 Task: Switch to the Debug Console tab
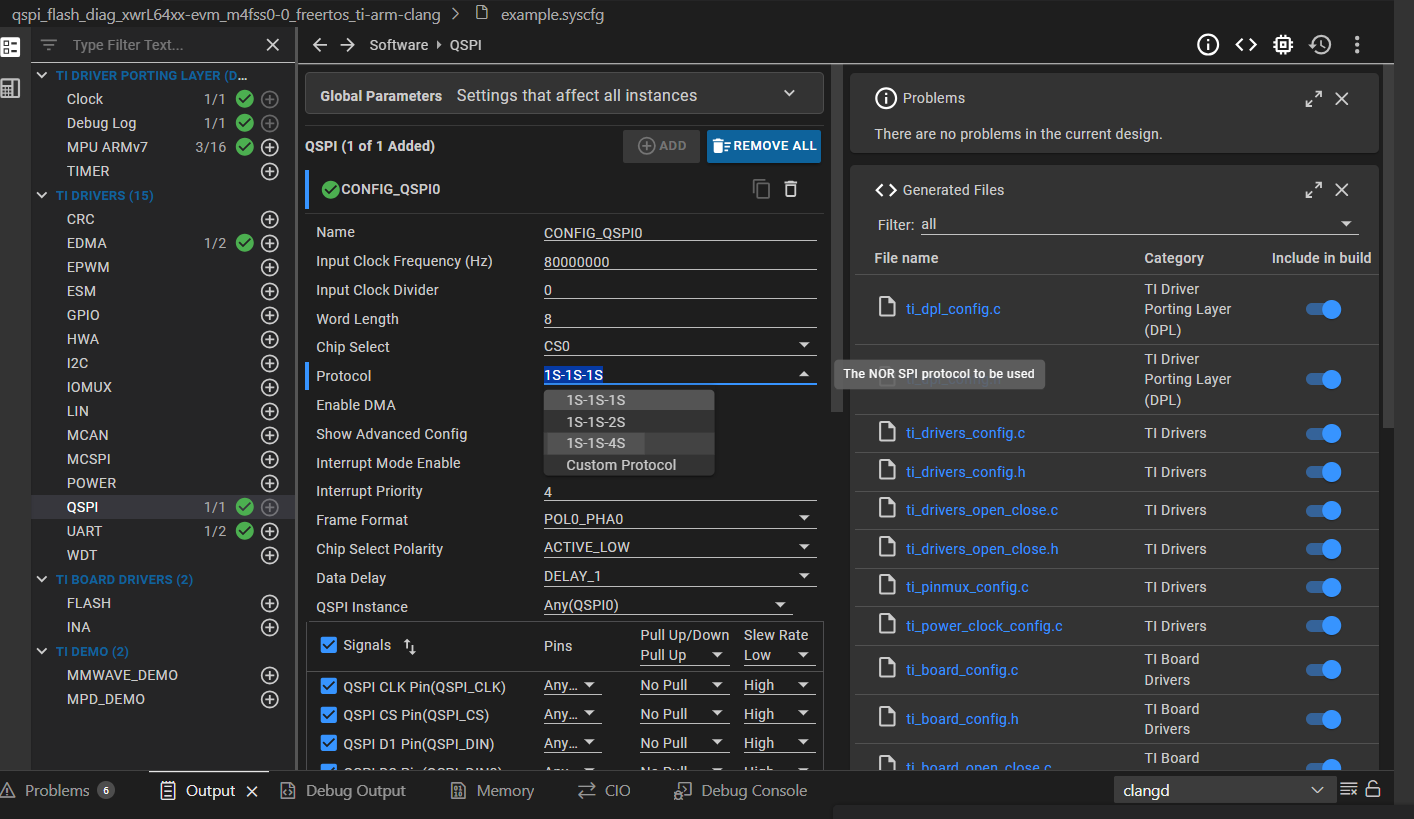(x=753, y=791)
